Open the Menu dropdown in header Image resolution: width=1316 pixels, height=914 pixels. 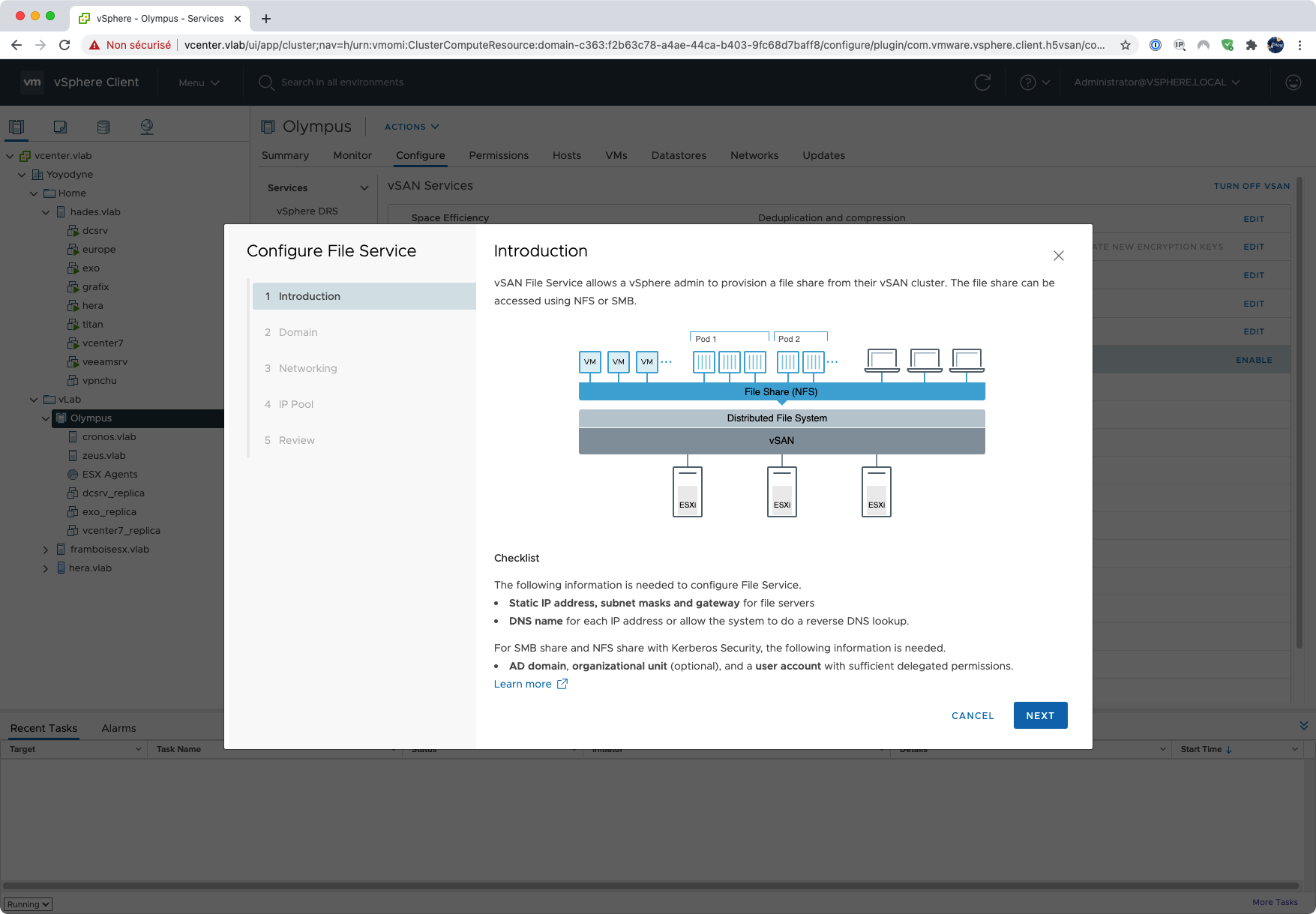pyautogui.click(x=199, y=82)
